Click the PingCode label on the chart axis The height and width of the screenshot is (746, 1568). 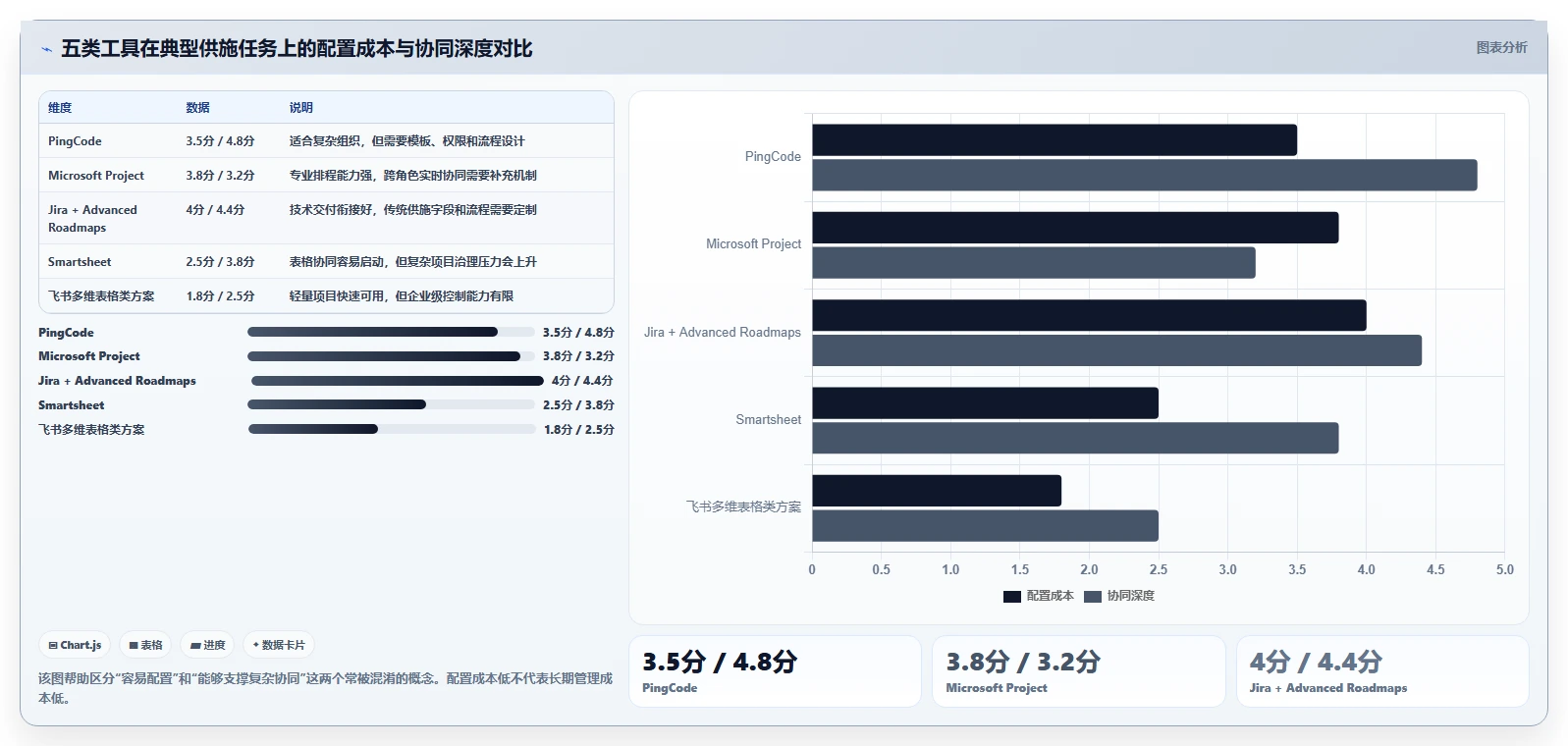(x=773, y=157)
